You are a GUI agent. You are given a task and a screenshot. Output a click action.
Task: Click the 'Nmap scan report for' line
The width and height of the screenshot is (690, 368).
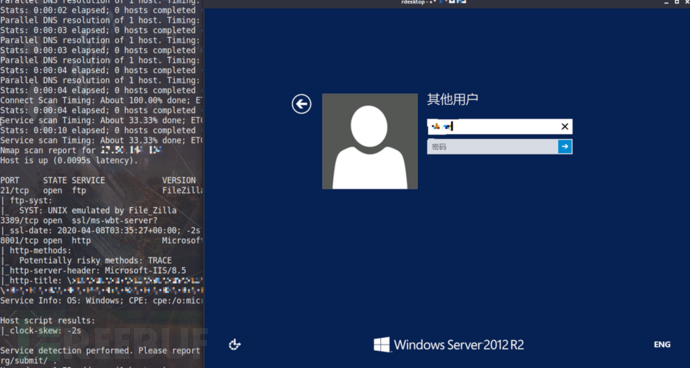pos(81,151)
